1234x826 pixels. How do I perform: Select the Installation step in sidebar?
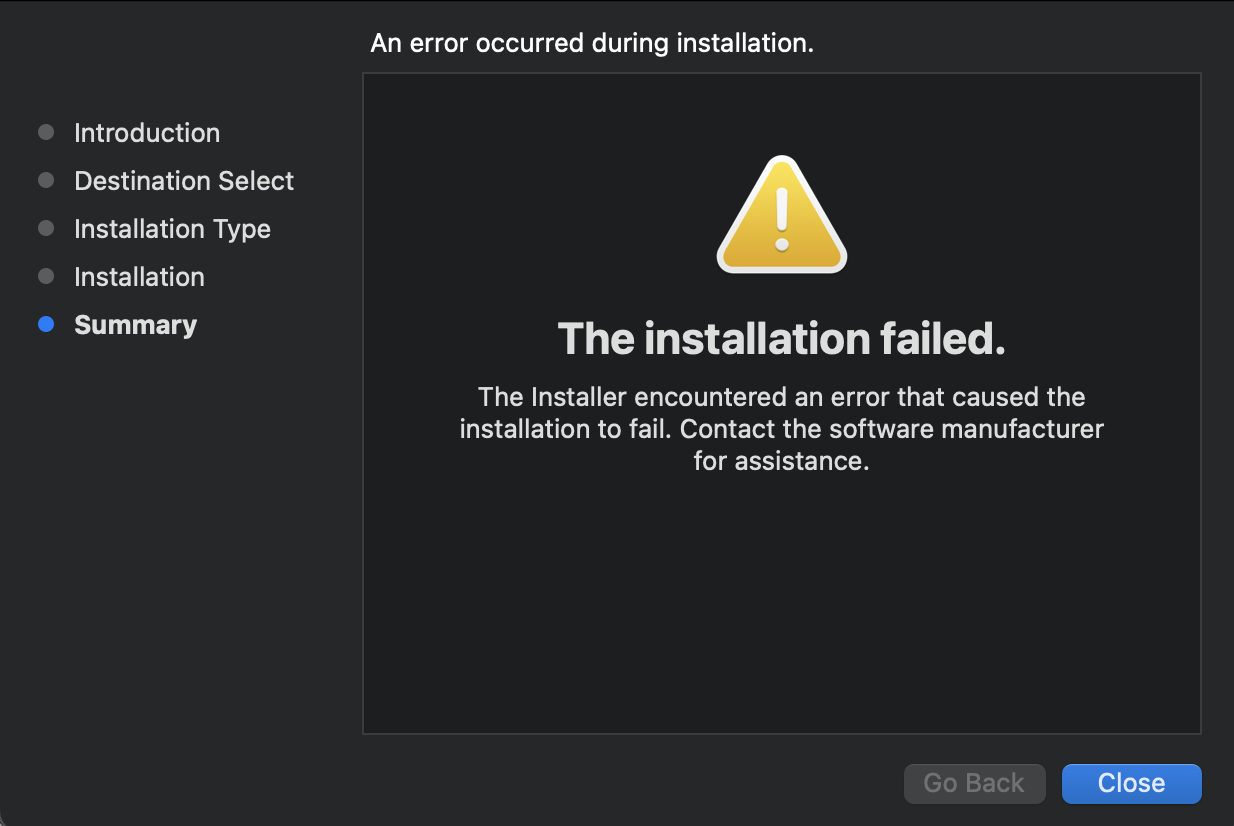[x=139, y=277]
